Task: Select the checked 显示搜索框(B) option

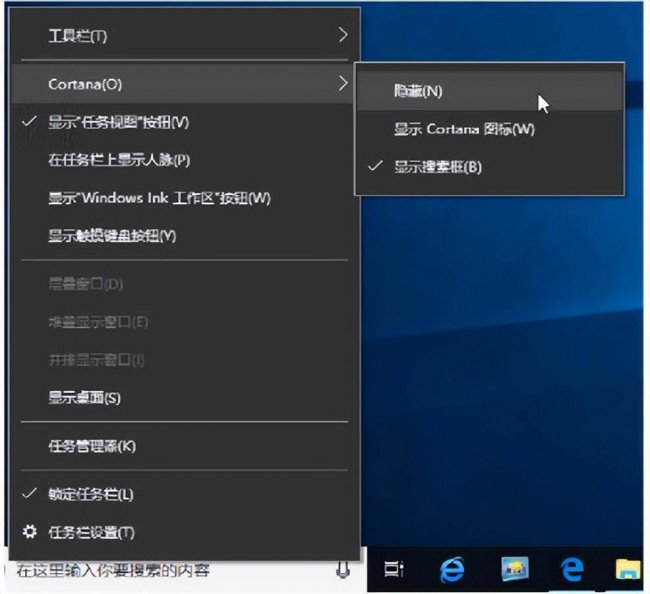Action: (490, 167)
